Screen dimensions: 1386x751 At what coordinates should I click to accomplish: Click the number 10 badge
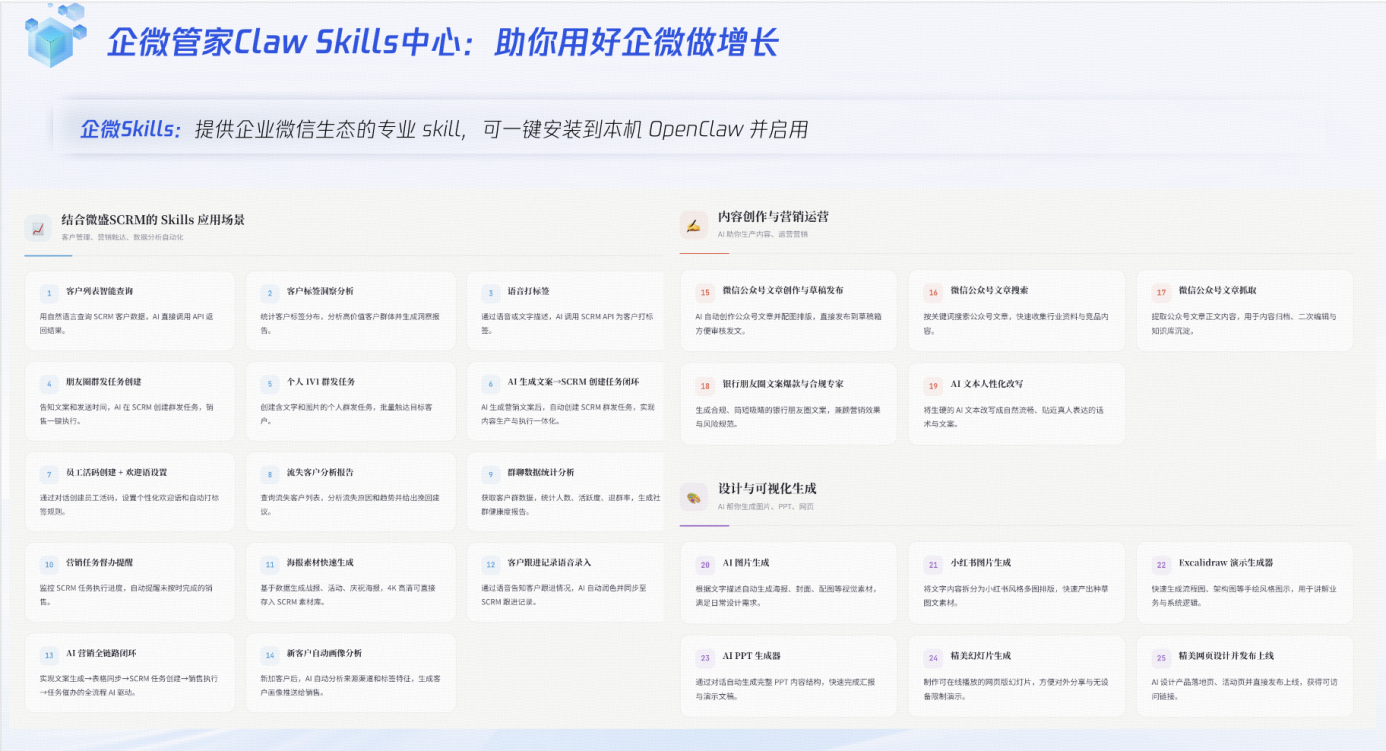48,564
